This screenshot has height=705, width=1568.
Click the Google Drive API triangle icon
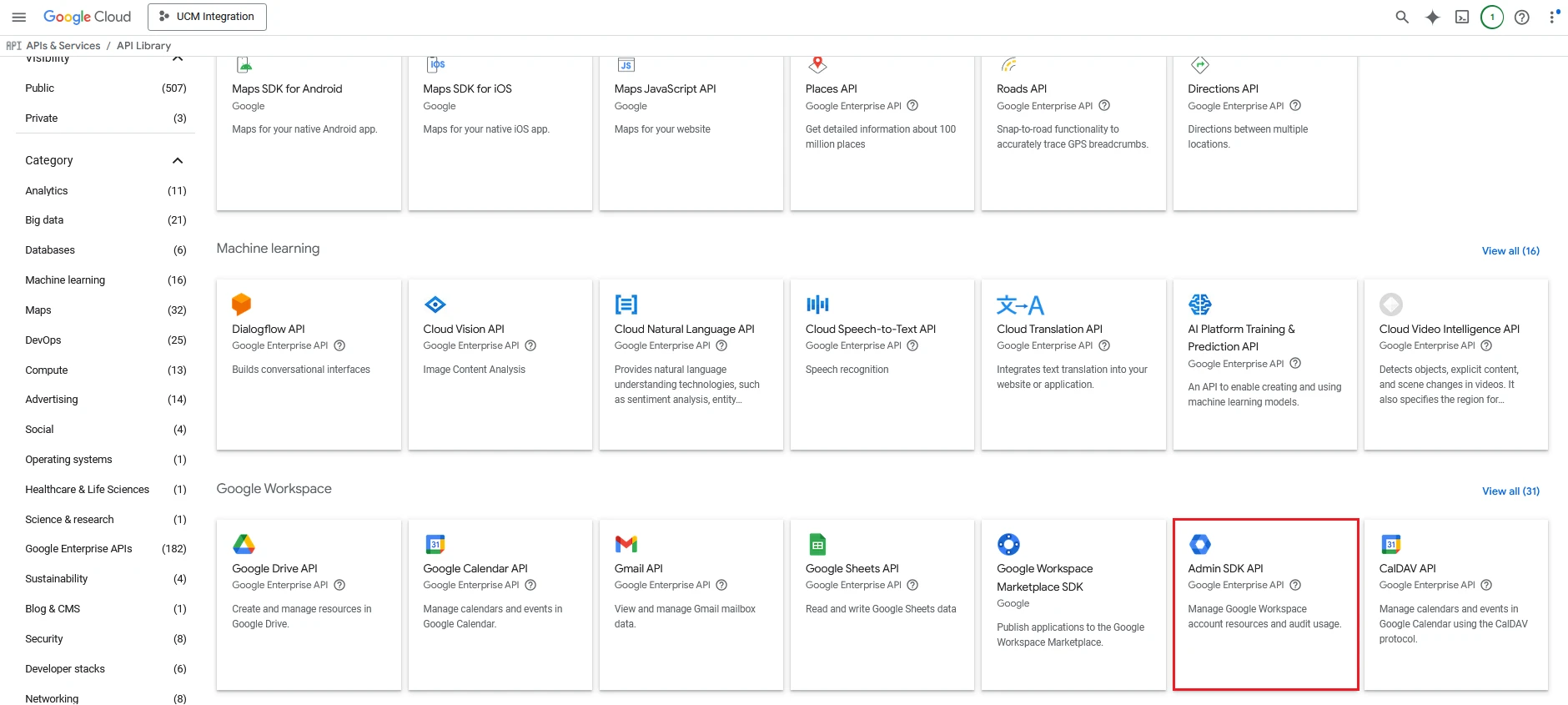(244, 544)
